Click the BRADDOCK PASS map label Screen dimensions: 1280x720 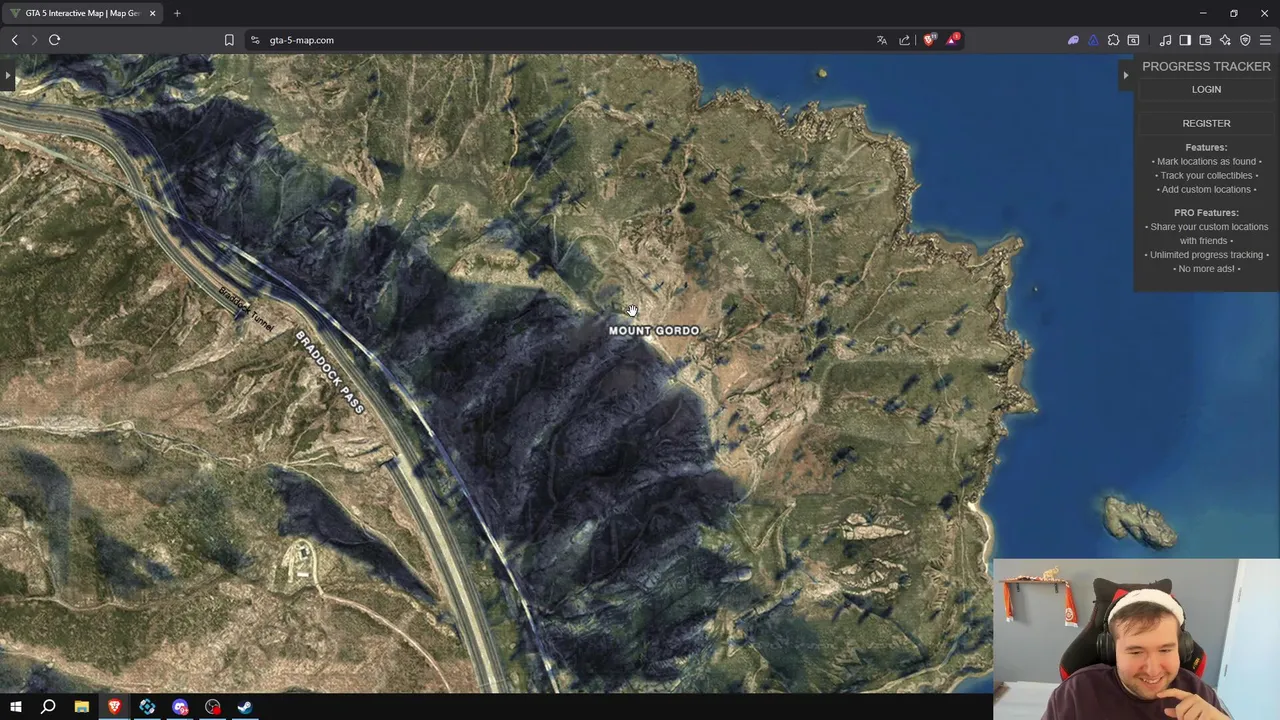click(329, 372)
